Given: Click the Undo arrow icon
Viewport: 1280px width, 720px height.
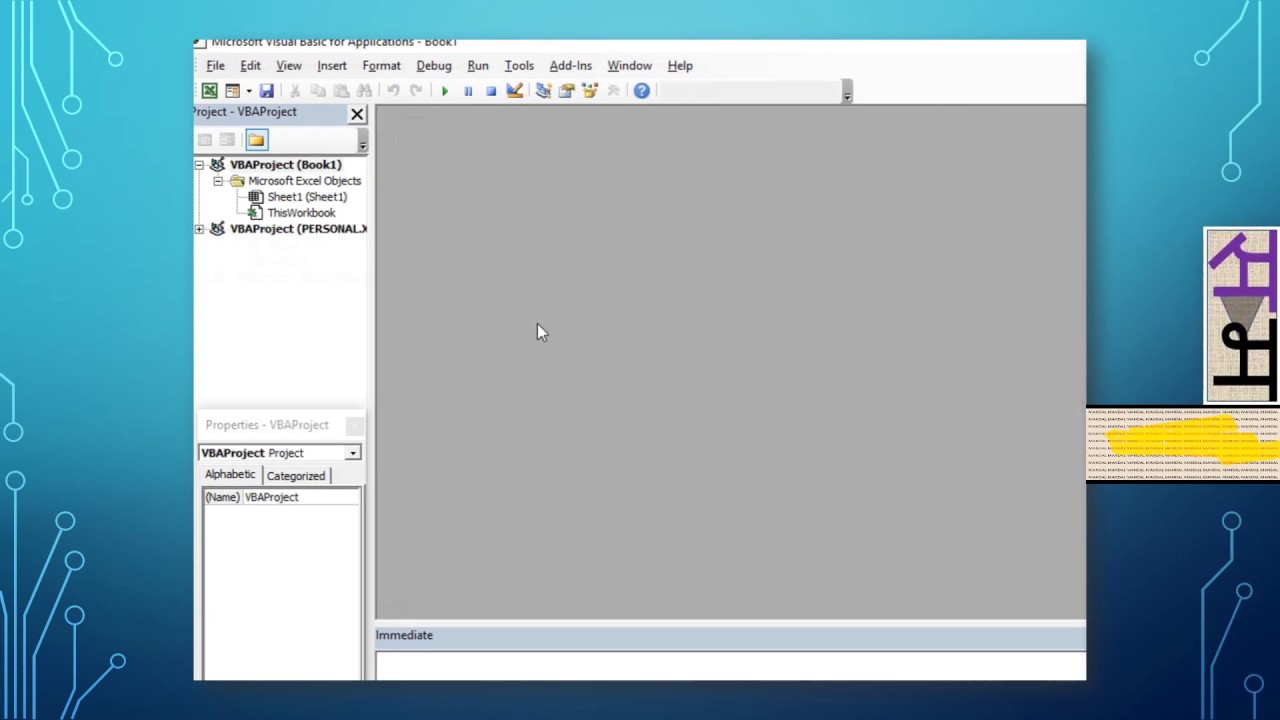Looking at the screenshot, I should click(x=393, y=91).
